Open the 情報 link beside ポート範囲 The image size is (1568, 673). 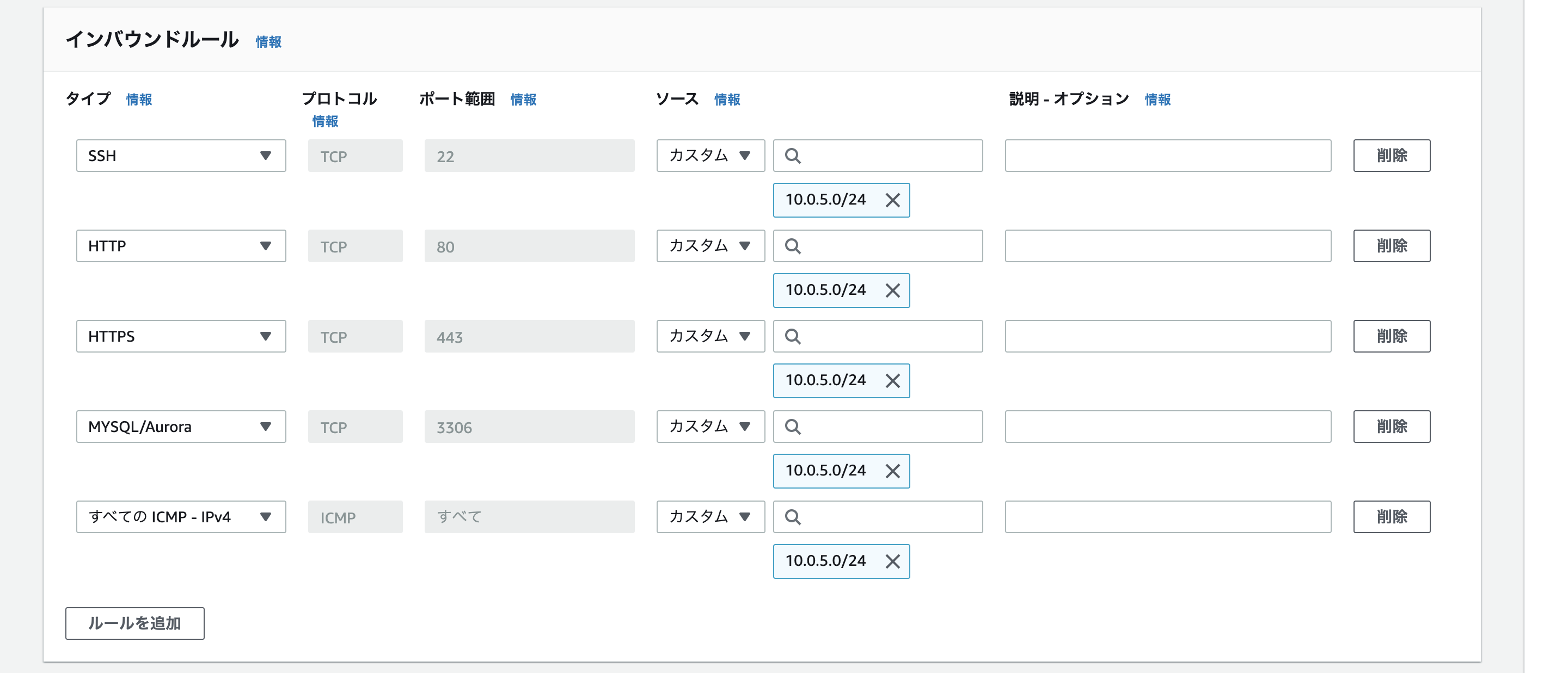point(523,99)
